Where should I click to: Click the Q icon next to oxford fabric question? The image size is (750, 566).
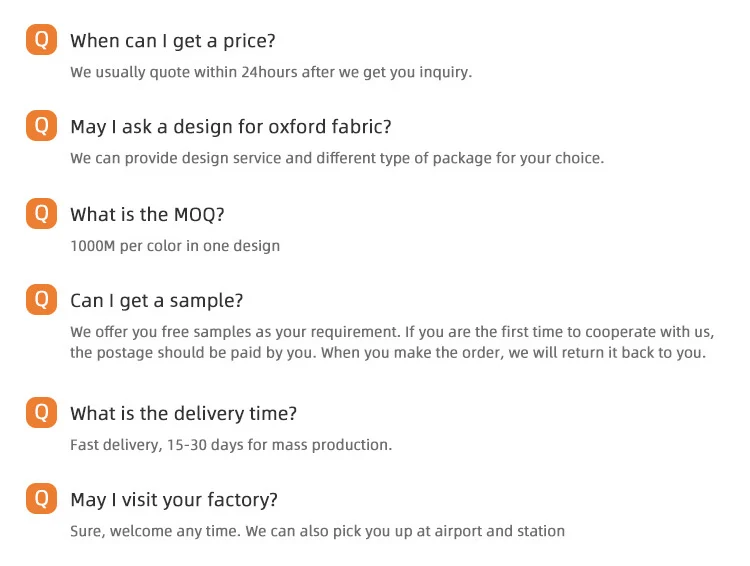click(41, 126)
